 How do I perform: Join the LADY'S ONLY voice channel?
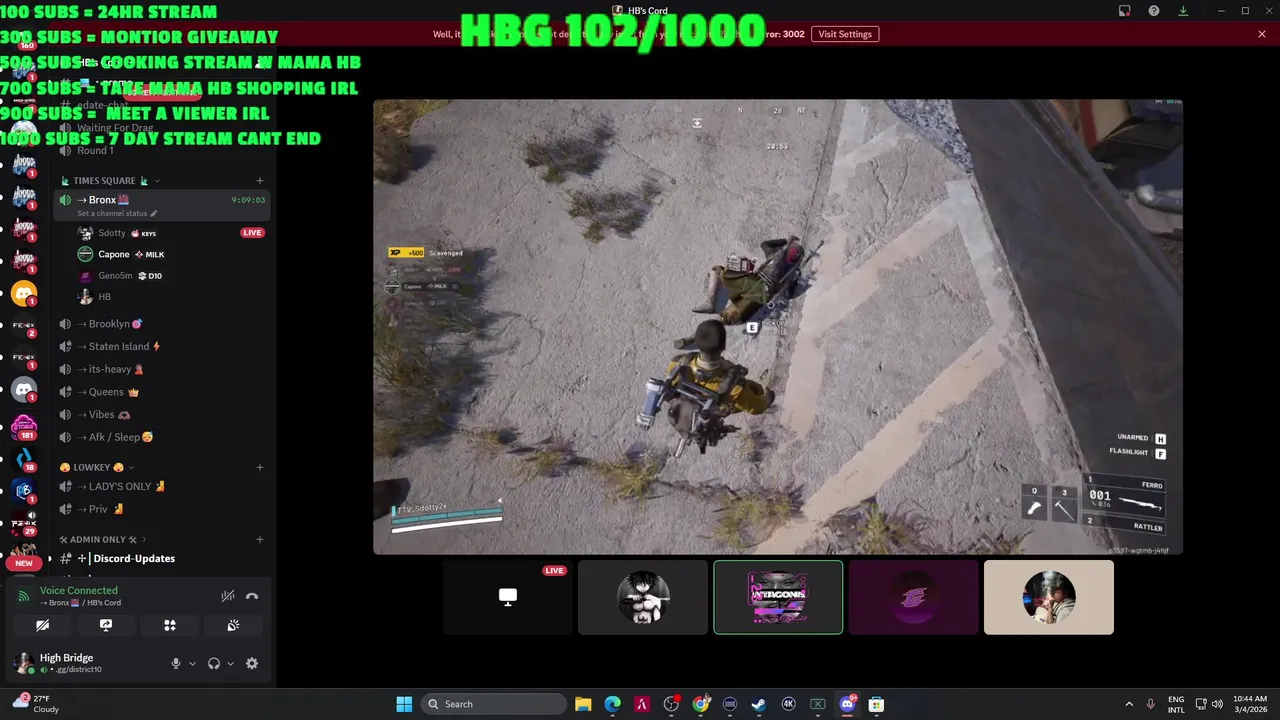[x=160, y=486]
